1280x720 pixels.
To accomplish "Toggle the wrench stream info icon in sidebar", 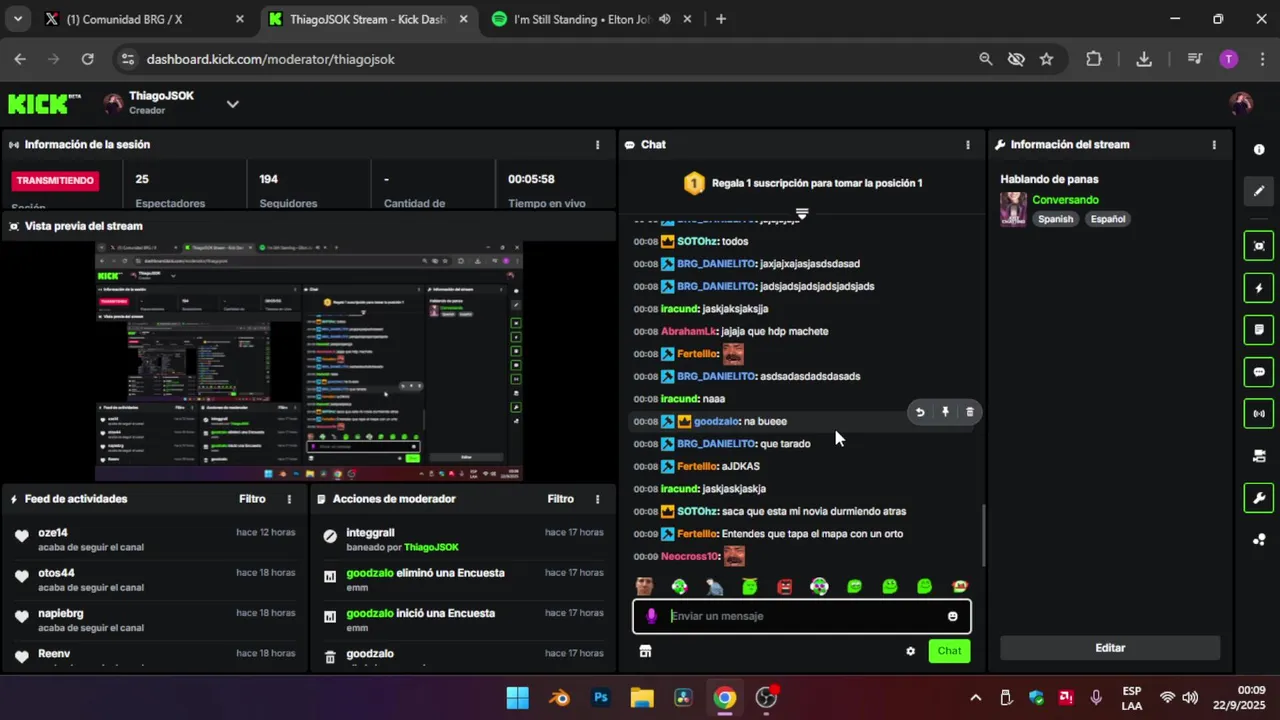I will coord(1259,498).
